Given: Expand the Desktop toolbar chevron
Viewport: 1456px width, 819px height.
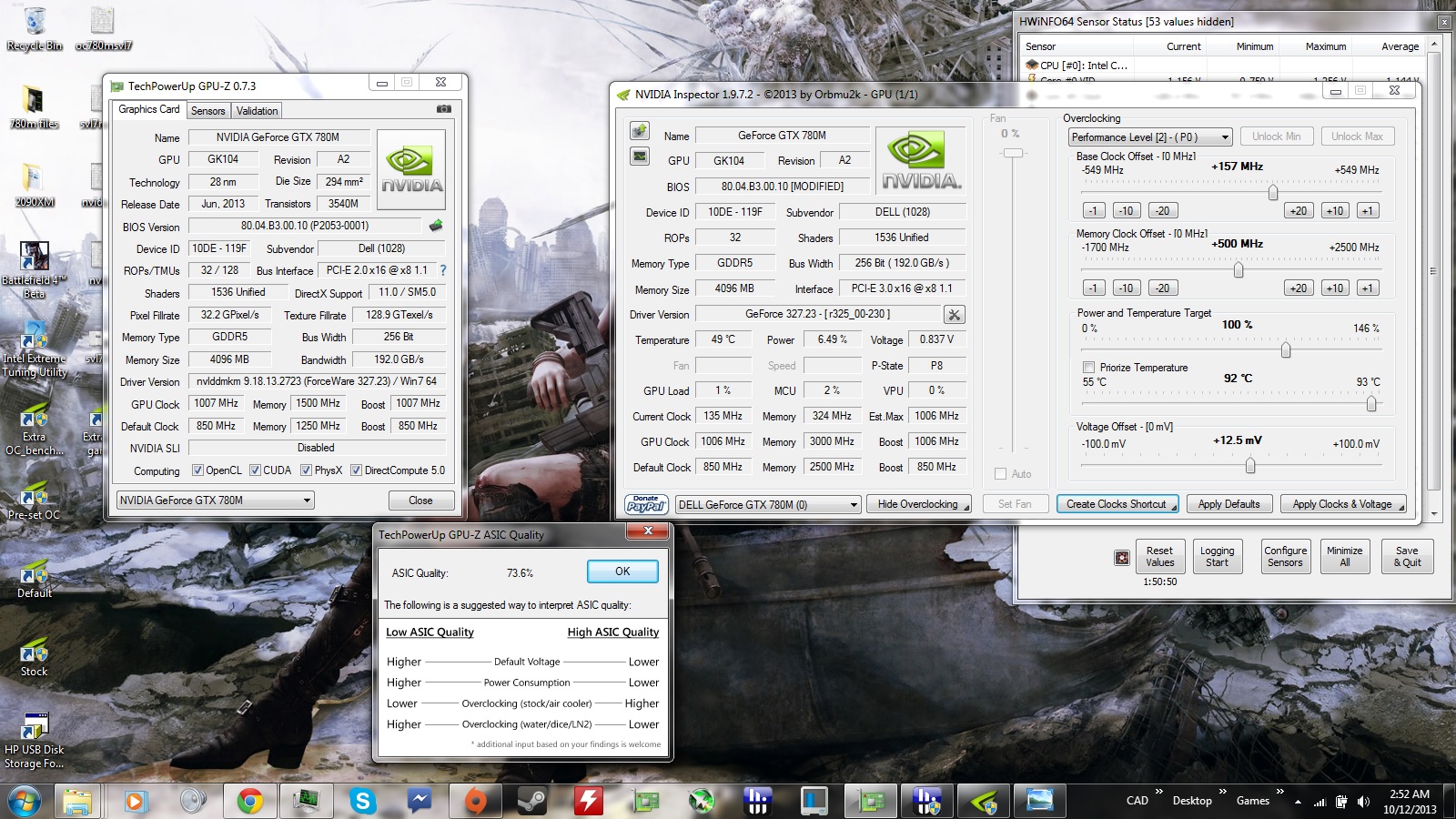Looking at the screenshot, I should click(1222, 792).
